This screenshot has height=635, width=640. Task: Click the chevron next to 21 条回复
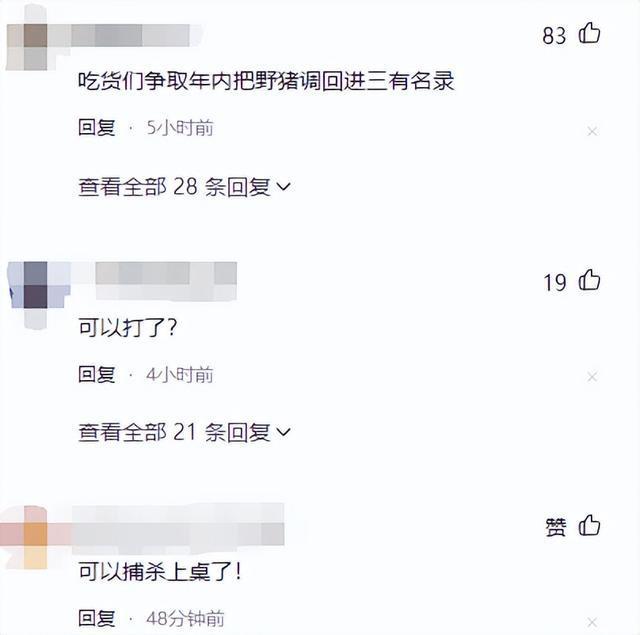coord(283,432)
